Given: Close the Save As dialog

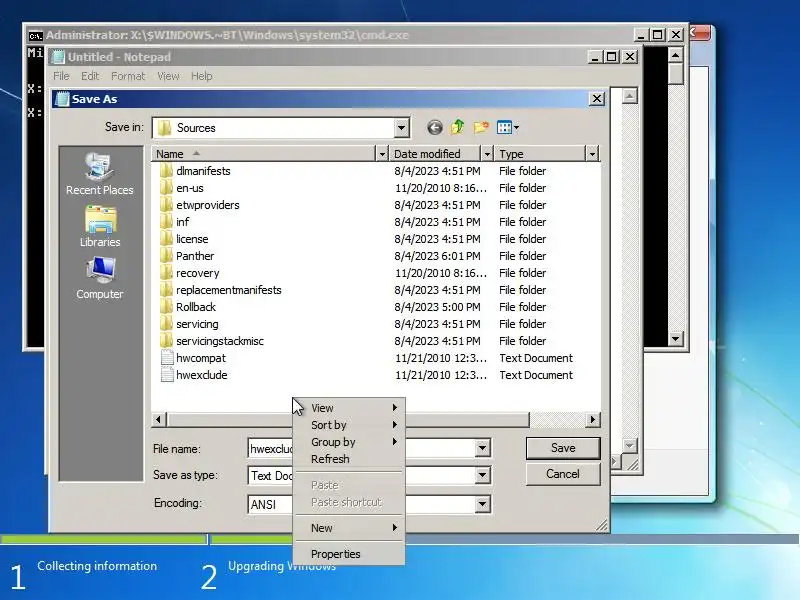Looking at the screenshot, I should (596, 98).
